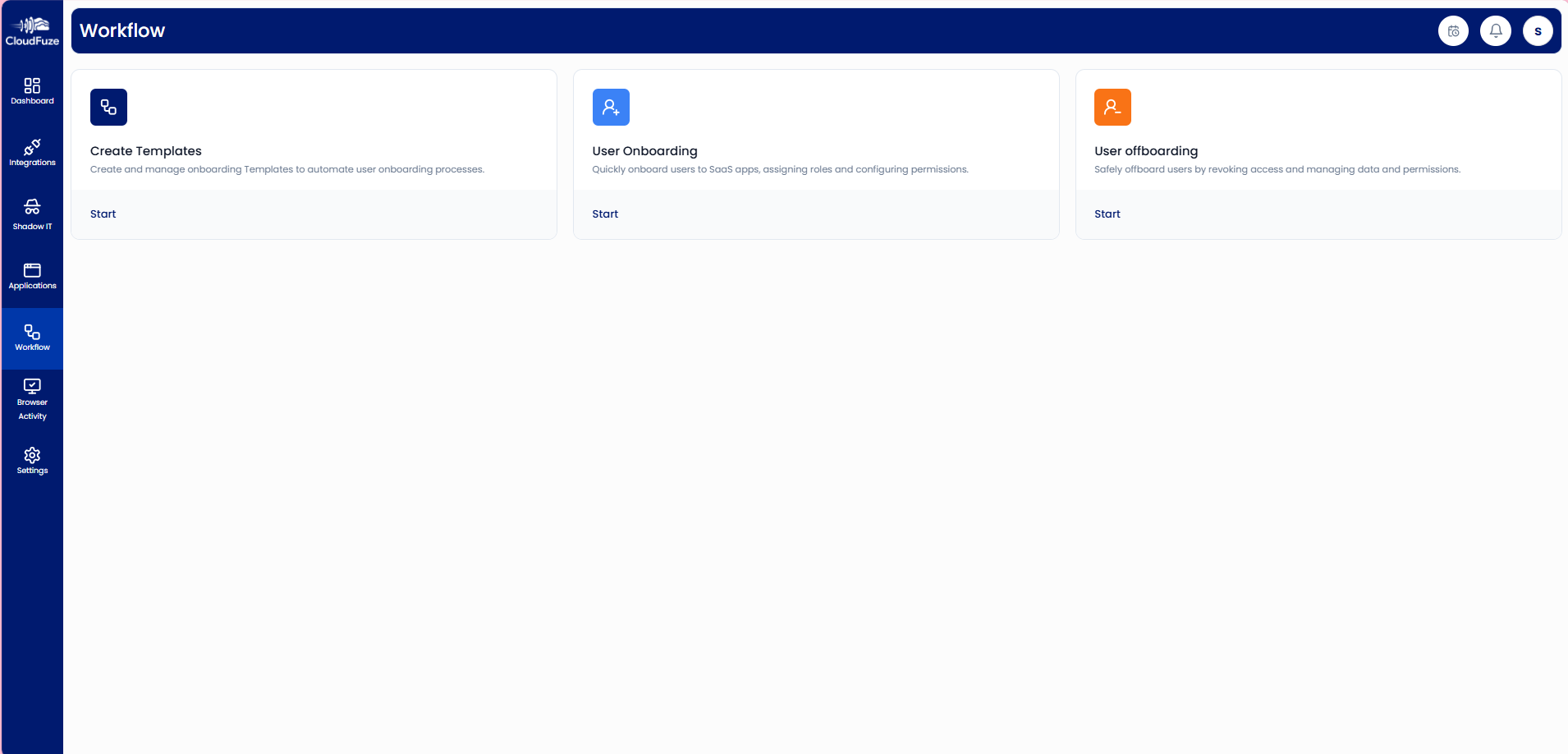Select the Workflow sidebar icon
Image resolution: width=1568 pixels, height=754 pixels.
tap(32, 338)
